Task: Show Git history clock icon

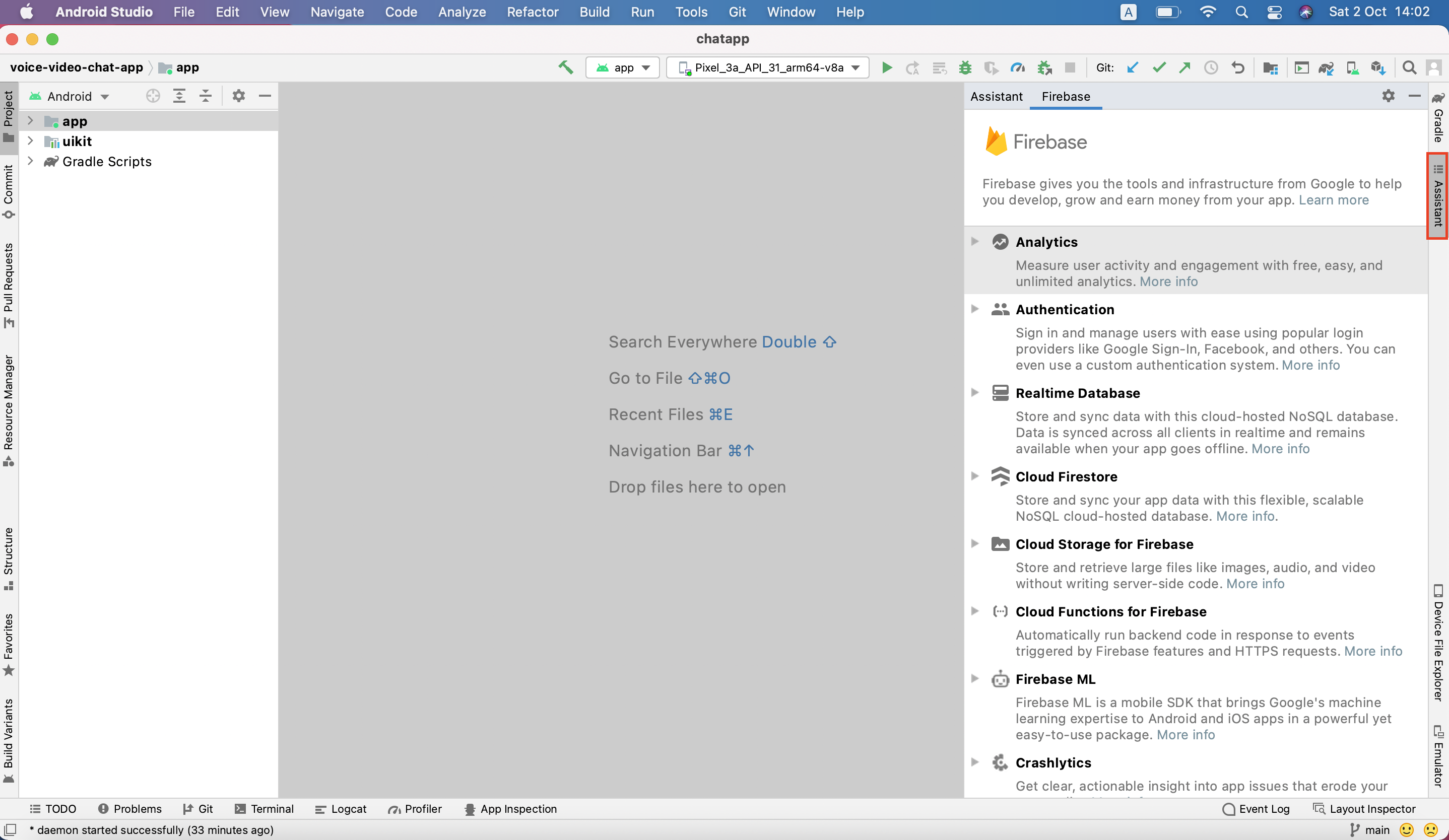Action: click(x=1211, y=68)
